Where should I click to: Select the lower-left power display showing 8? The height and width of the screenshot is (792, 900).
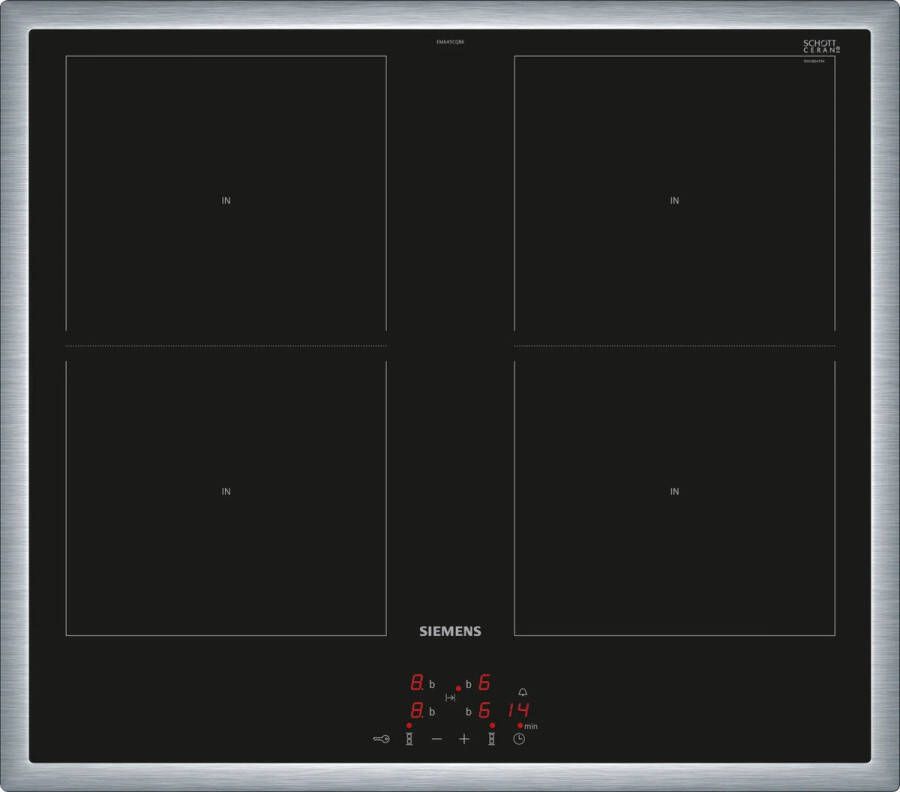[415, 711]
